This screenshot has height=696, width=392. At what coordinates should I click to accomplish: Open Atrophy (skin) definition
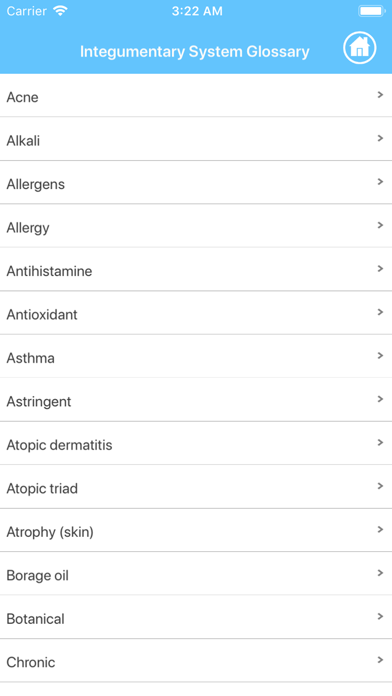click(196, 530)
